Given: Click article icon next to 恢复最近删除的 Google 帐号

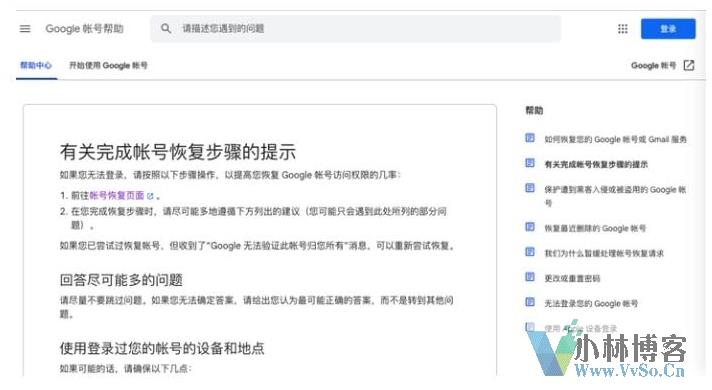Looking at the screenshot, I should point(529,227).
